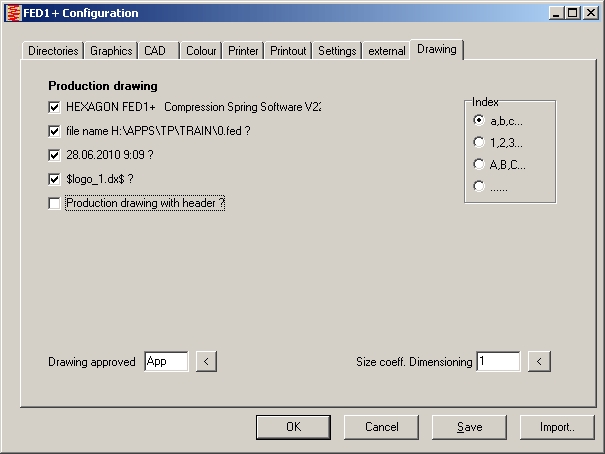The width and height of the screenshot is (605, 454).
Task: Open the Graphics tab
Action: (111, 51)
